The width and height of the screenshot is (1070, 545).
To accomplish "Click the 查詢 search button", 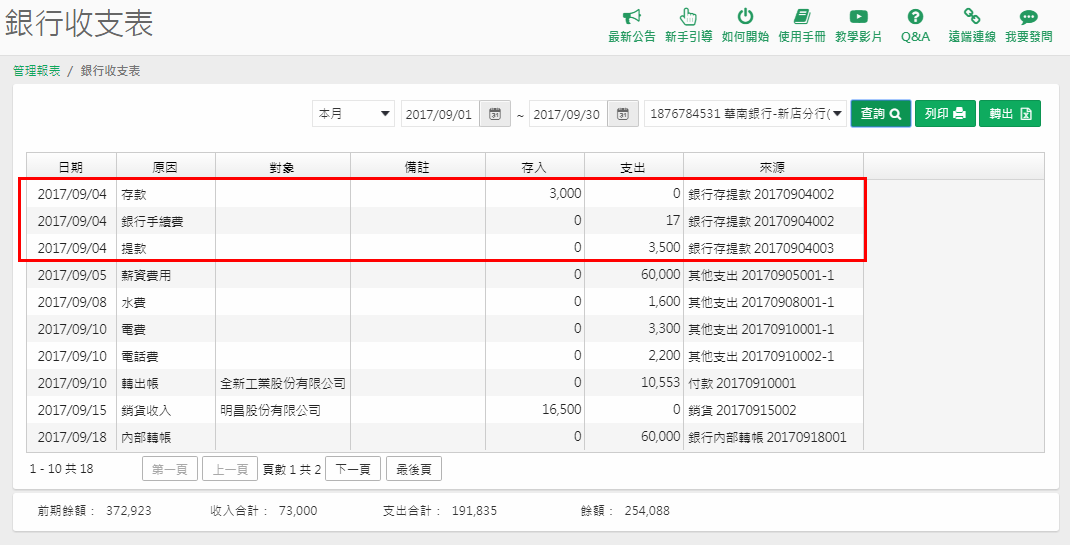I will click(880, 114).
